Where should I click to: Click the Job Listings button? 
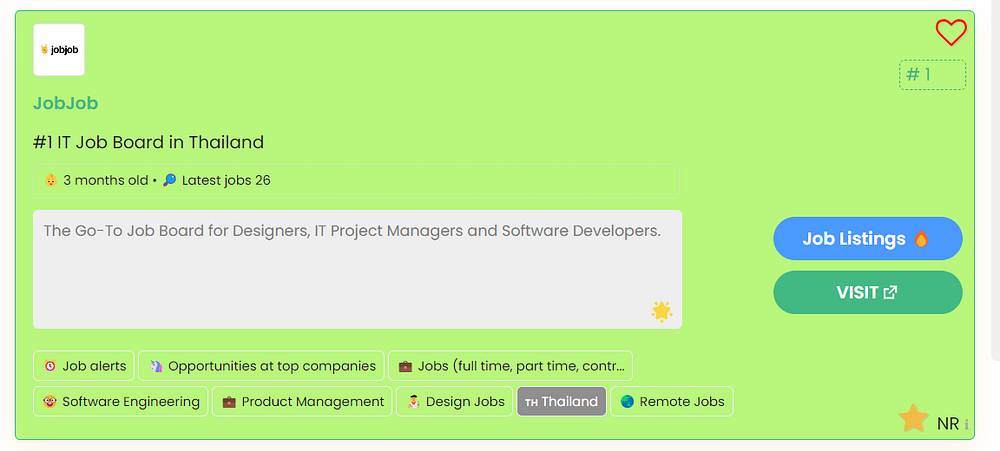pos(867,239)
